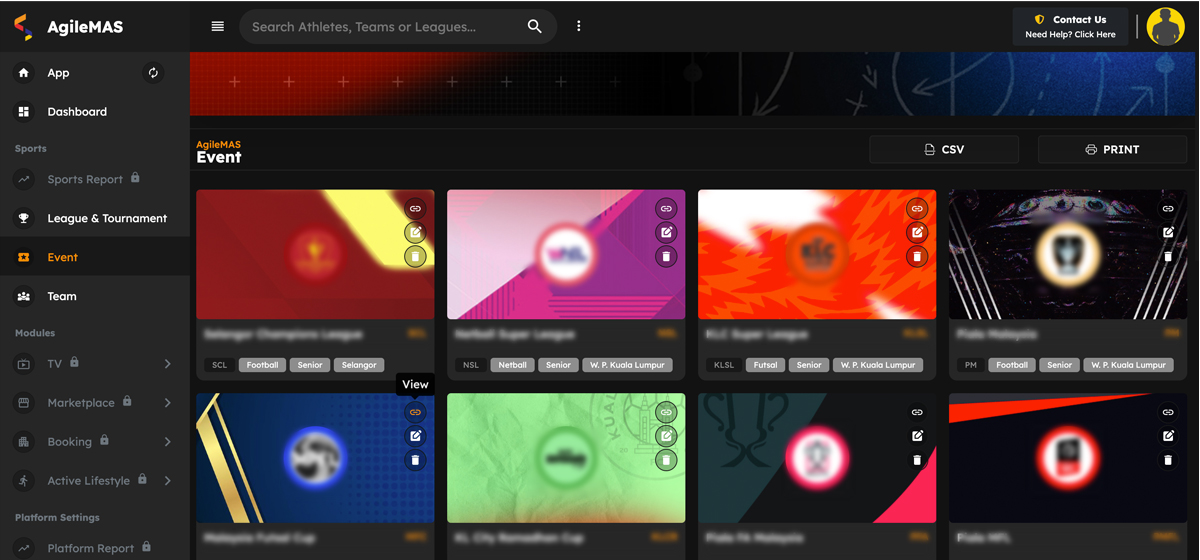Click the PRINT button
1200x560 pixels.
point(1111,149)
